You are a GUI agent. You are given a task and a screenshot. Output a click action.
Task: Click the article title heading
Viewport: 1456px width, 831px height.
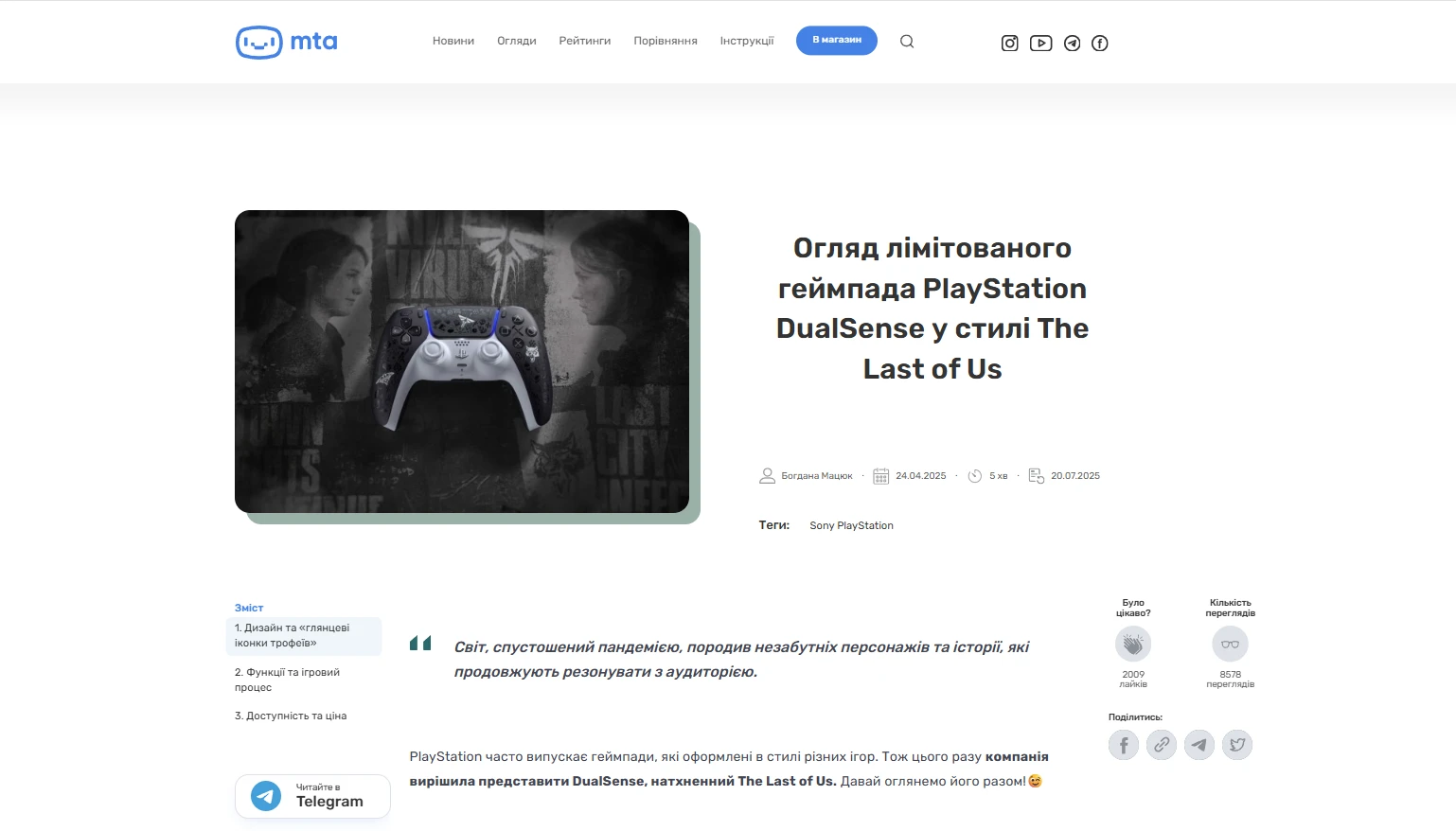tap(932, 309)
